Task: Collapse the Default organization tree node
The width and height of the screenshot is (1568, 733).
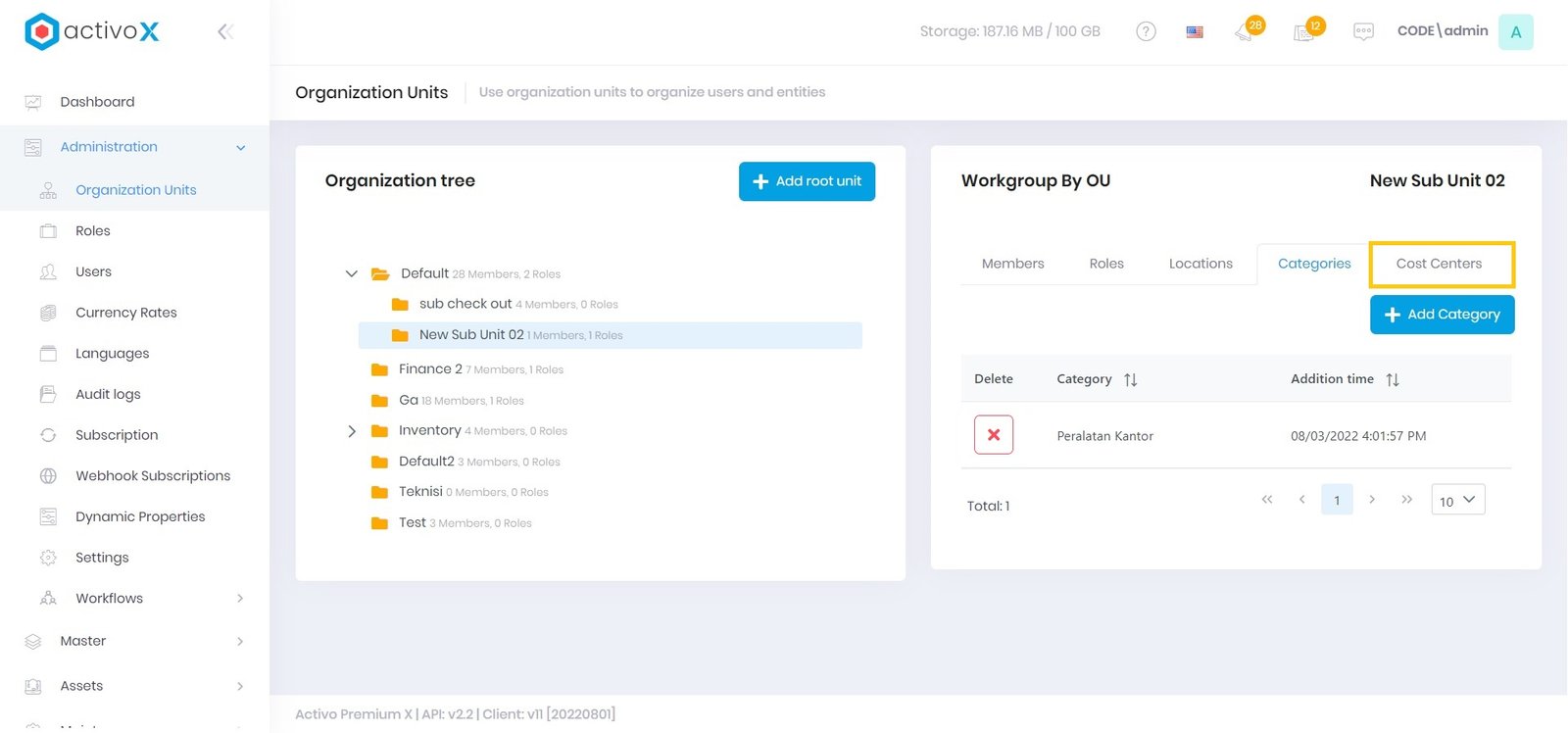Action: (x=351, y=273)
